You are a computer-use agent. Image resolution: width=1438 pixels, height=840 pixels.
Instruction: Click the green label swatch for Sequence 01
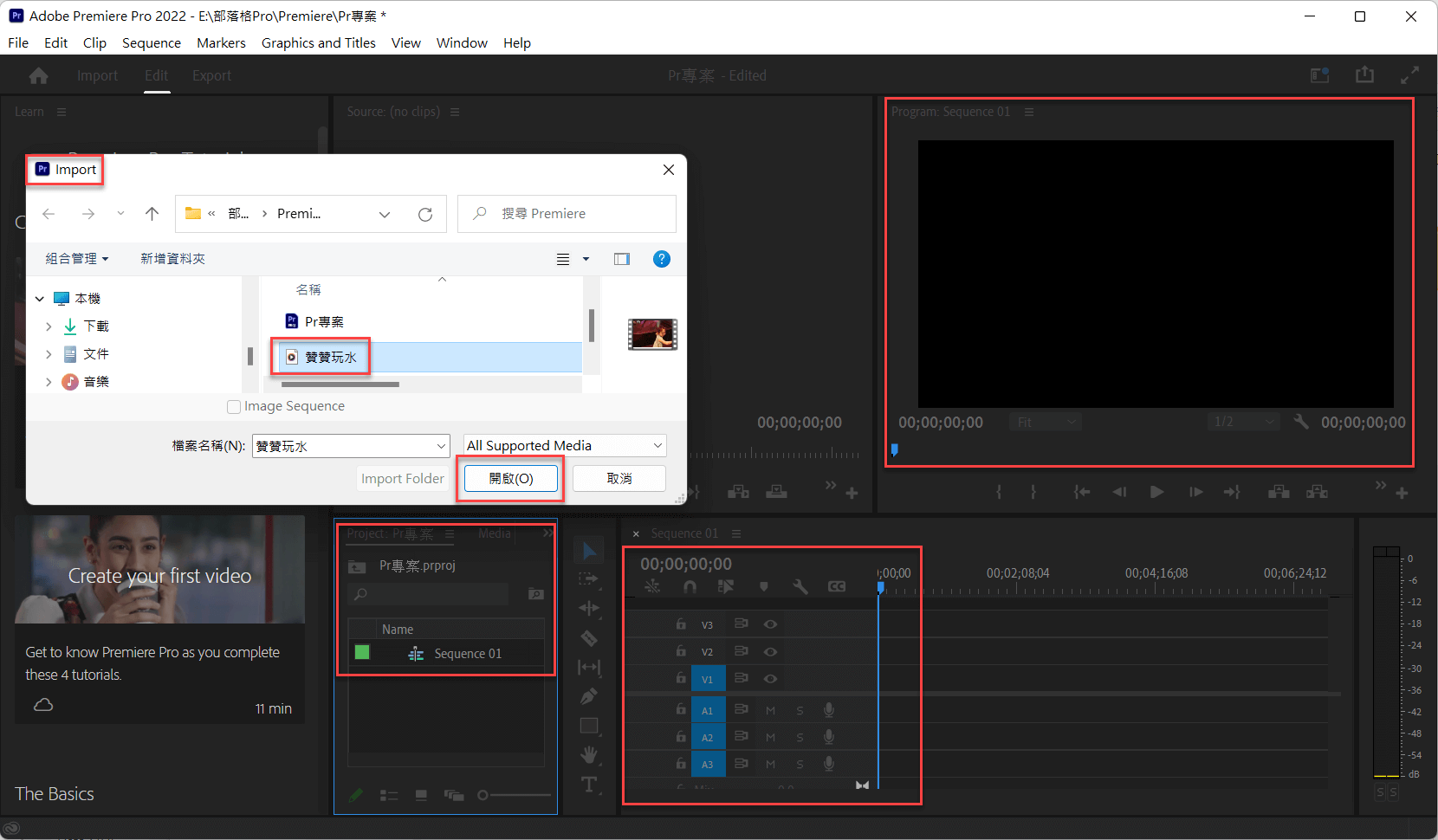point(362,652)
